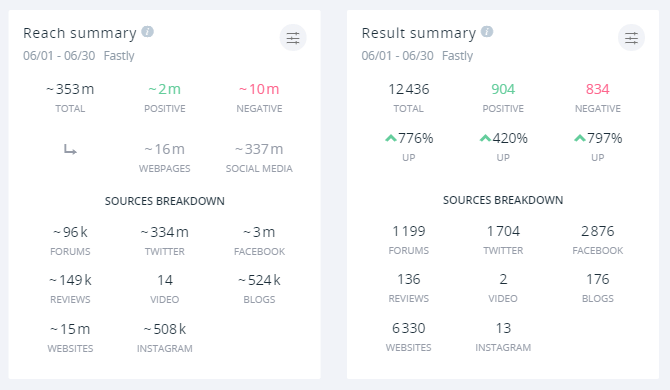Image resolution: width=670 pixels, height=390 pixels.
Task: Open the ~337m social media reach
Action: [x=259, y=149]
